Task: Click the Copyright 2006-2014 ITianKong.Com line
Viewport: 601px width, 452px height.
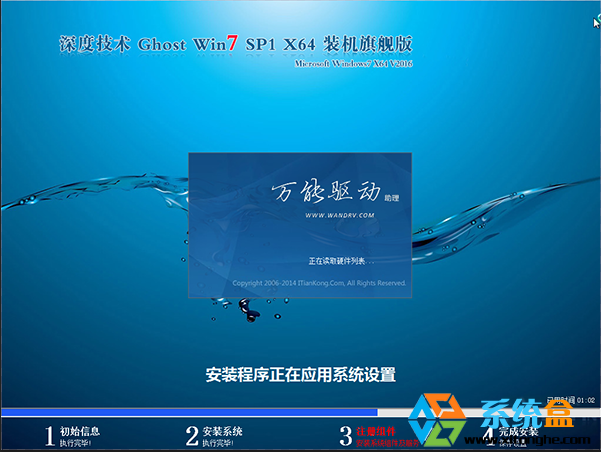Action: (319, 283)
